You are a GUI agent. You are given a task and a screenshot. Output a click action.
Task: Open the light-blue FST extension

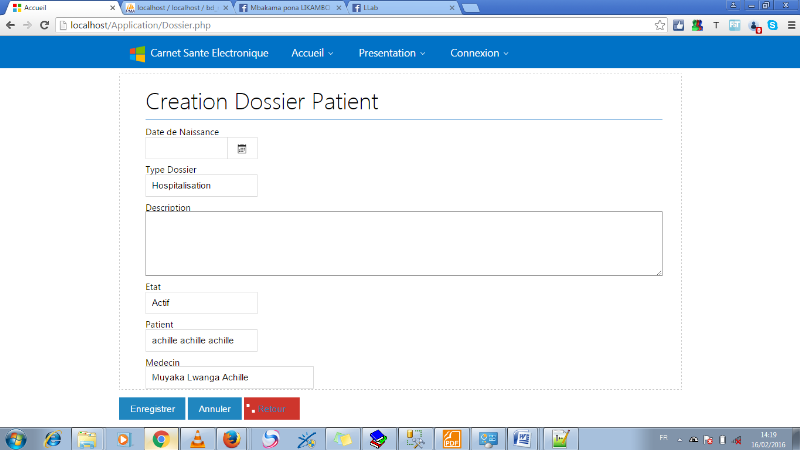tap(735, 25)
